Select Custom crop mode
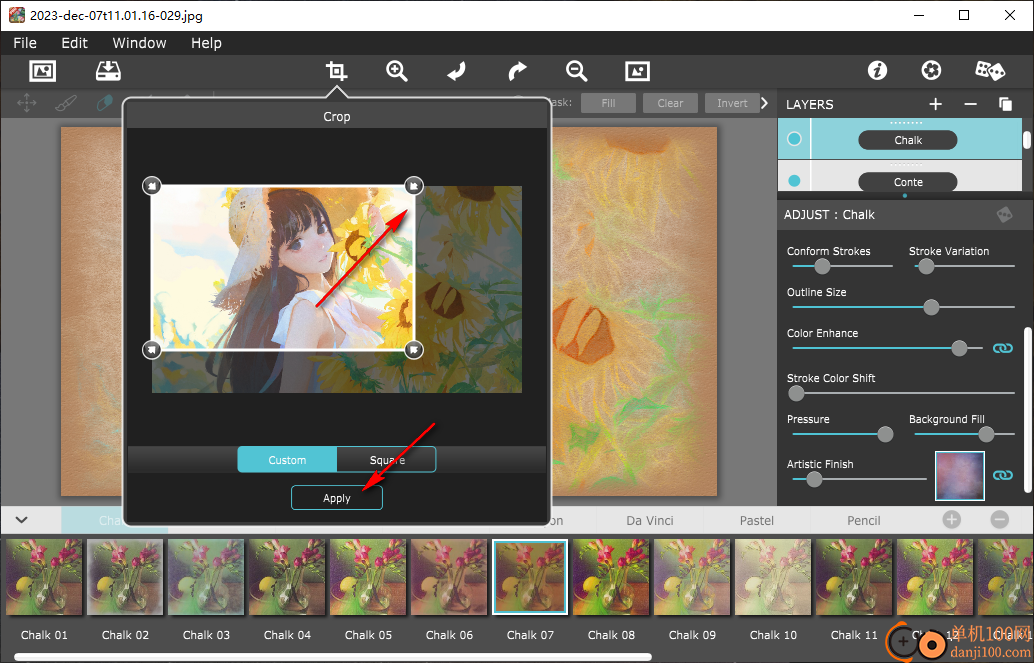Screen dimensions: 1034x663 point(287,460)
